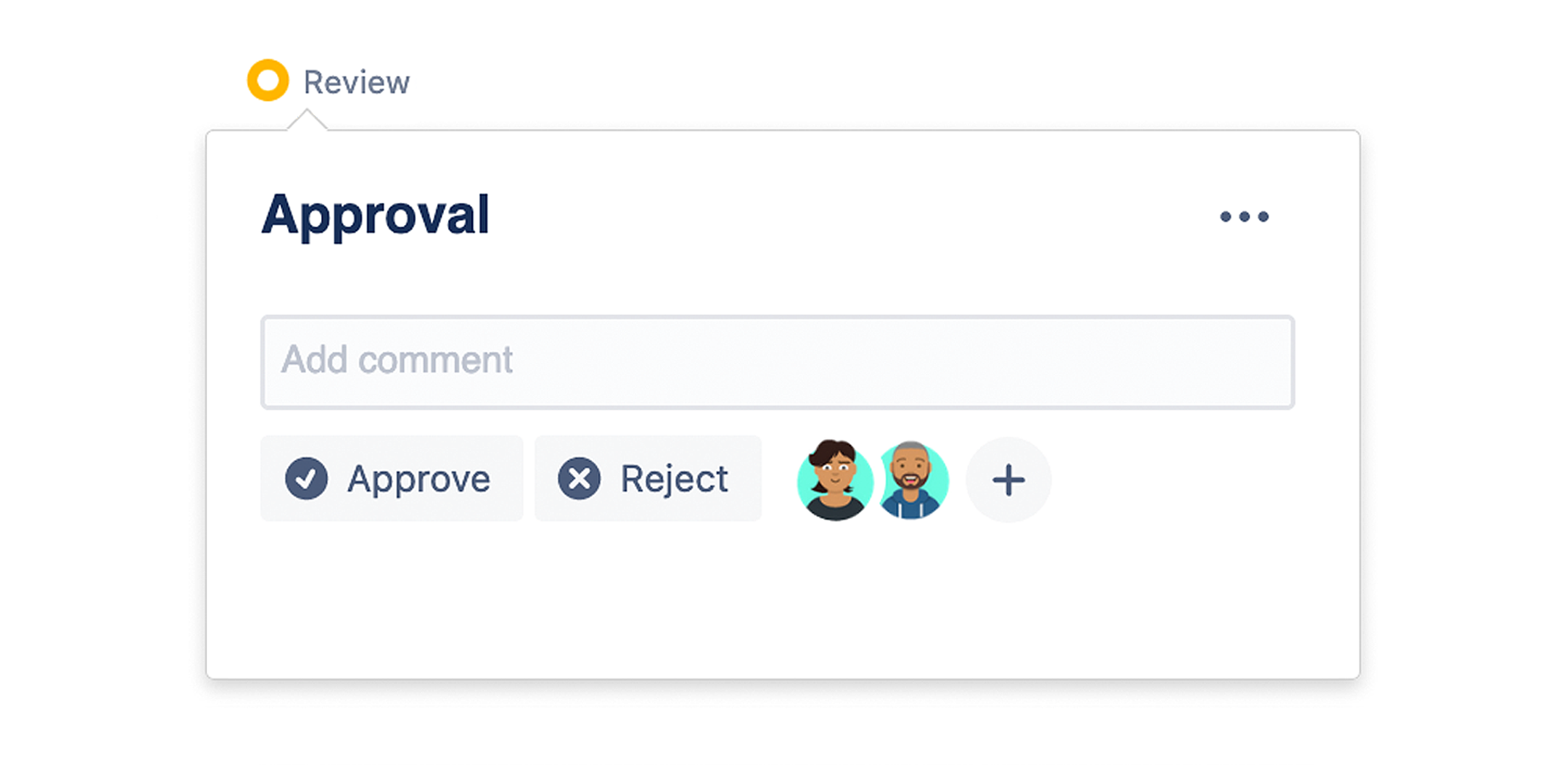Click the rightmost dot of the ellipsis menu

click(x=1264, y=216)
